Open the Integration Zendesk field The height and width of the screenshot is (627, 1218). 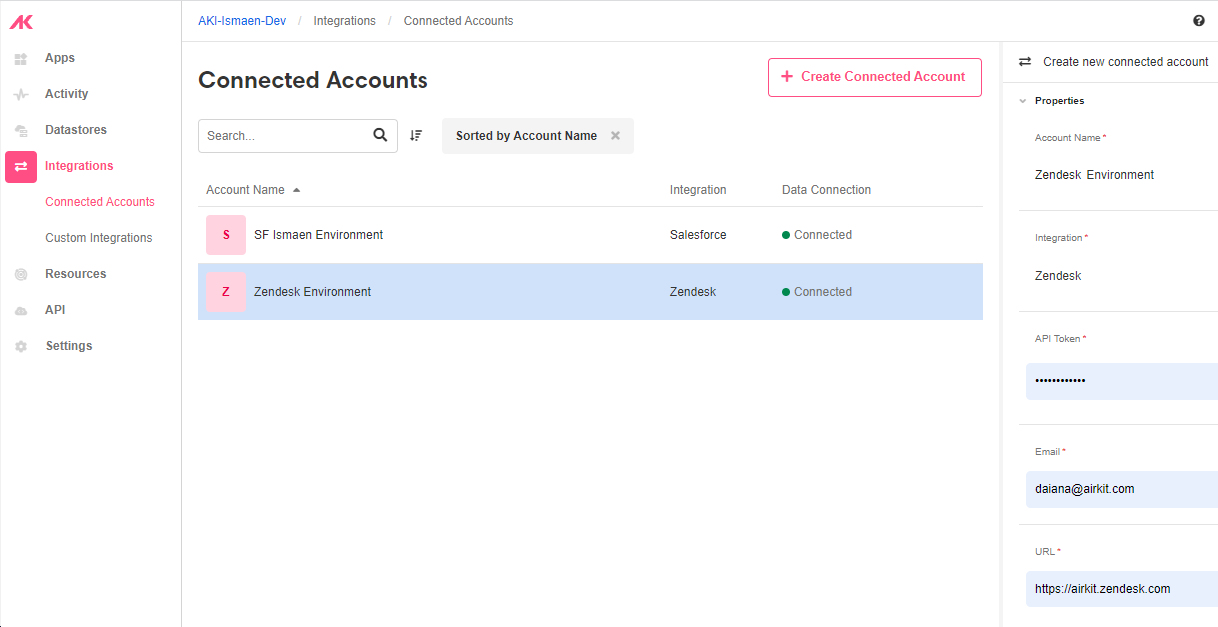tap(1122, 276)
